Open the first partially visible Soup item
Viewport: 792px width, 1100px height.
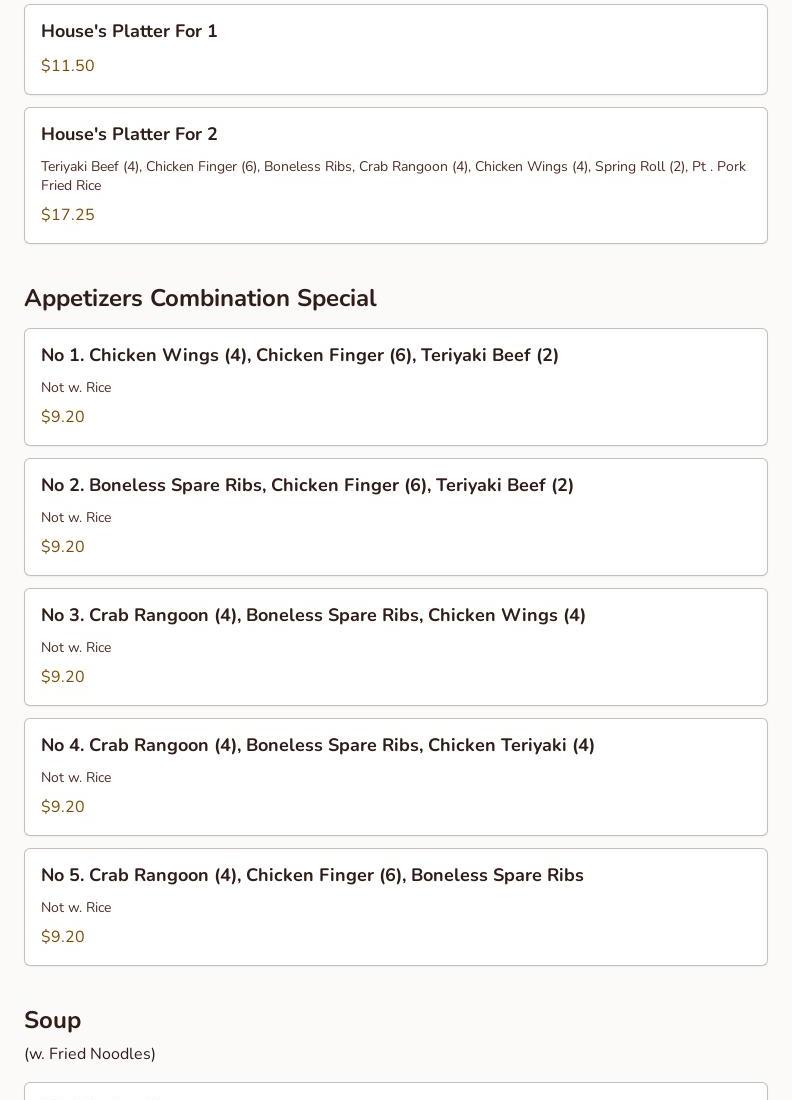[x=396, y=1092]
